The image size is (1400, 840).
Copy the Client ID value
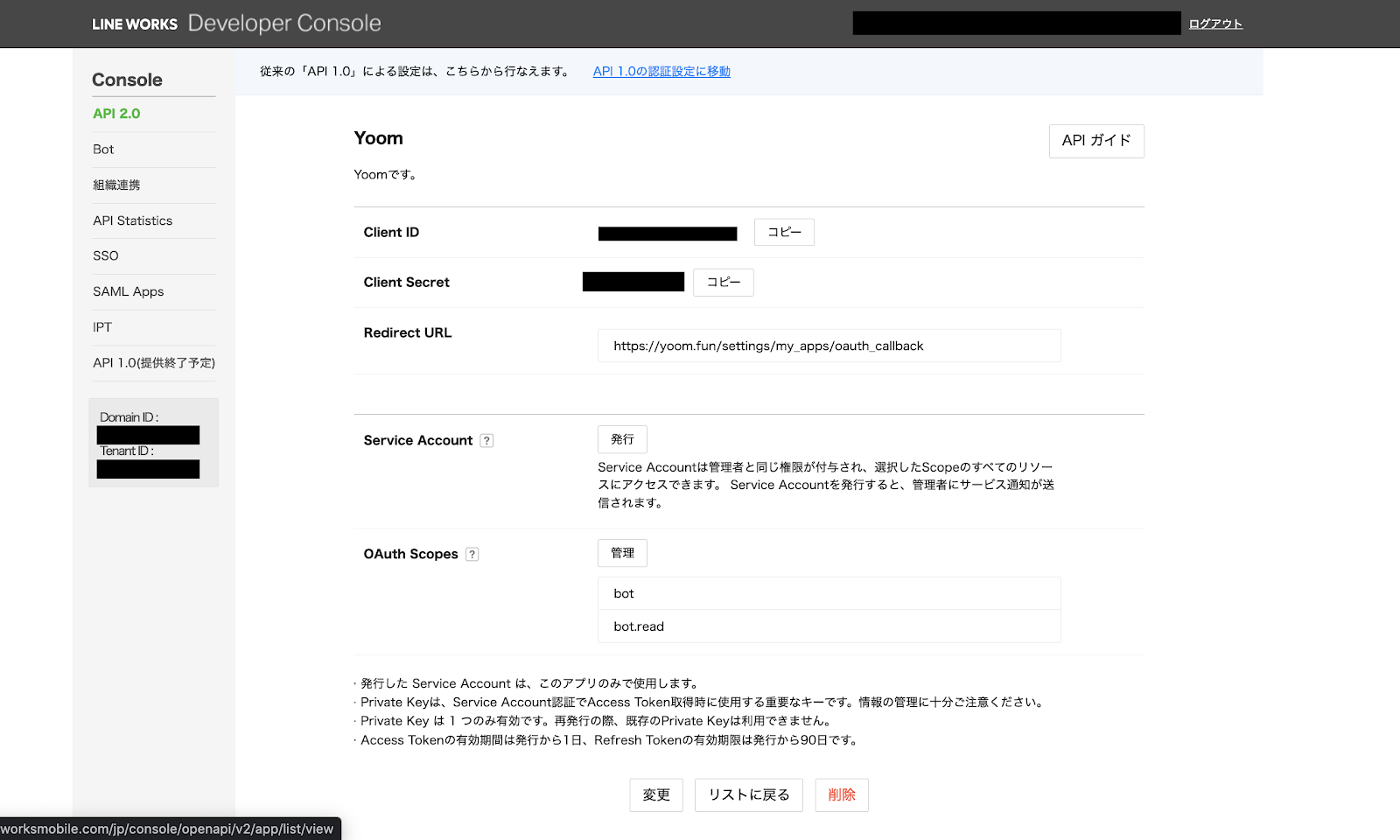coord(784,233)
